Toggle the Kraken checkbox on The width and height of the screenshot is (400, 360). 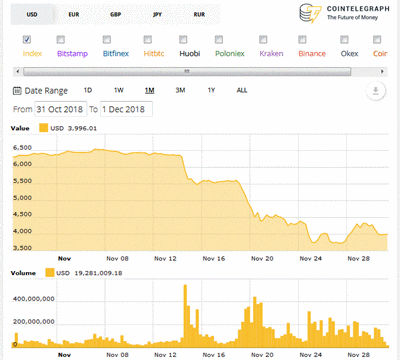pyautogui.click(x=263, y=40)
